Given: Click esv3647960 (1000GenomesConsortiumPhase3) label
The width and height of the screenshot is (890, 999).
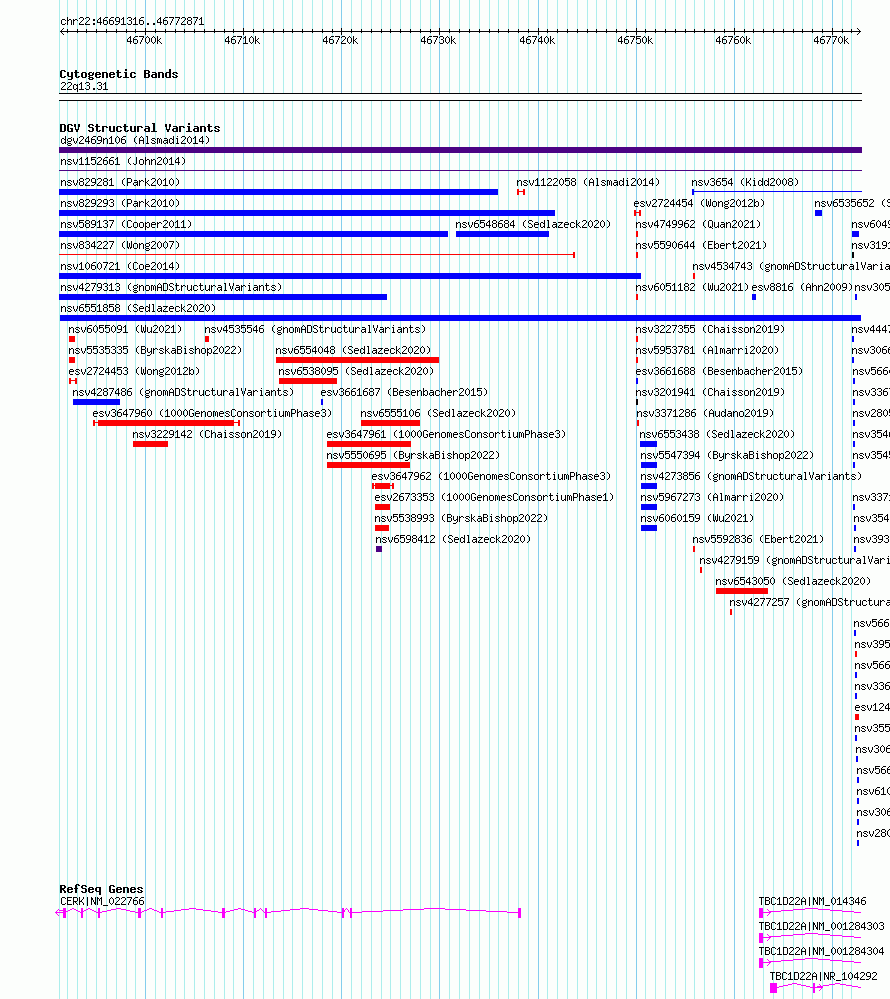Looking at the screenshot, I should click(x=212, y=413).
